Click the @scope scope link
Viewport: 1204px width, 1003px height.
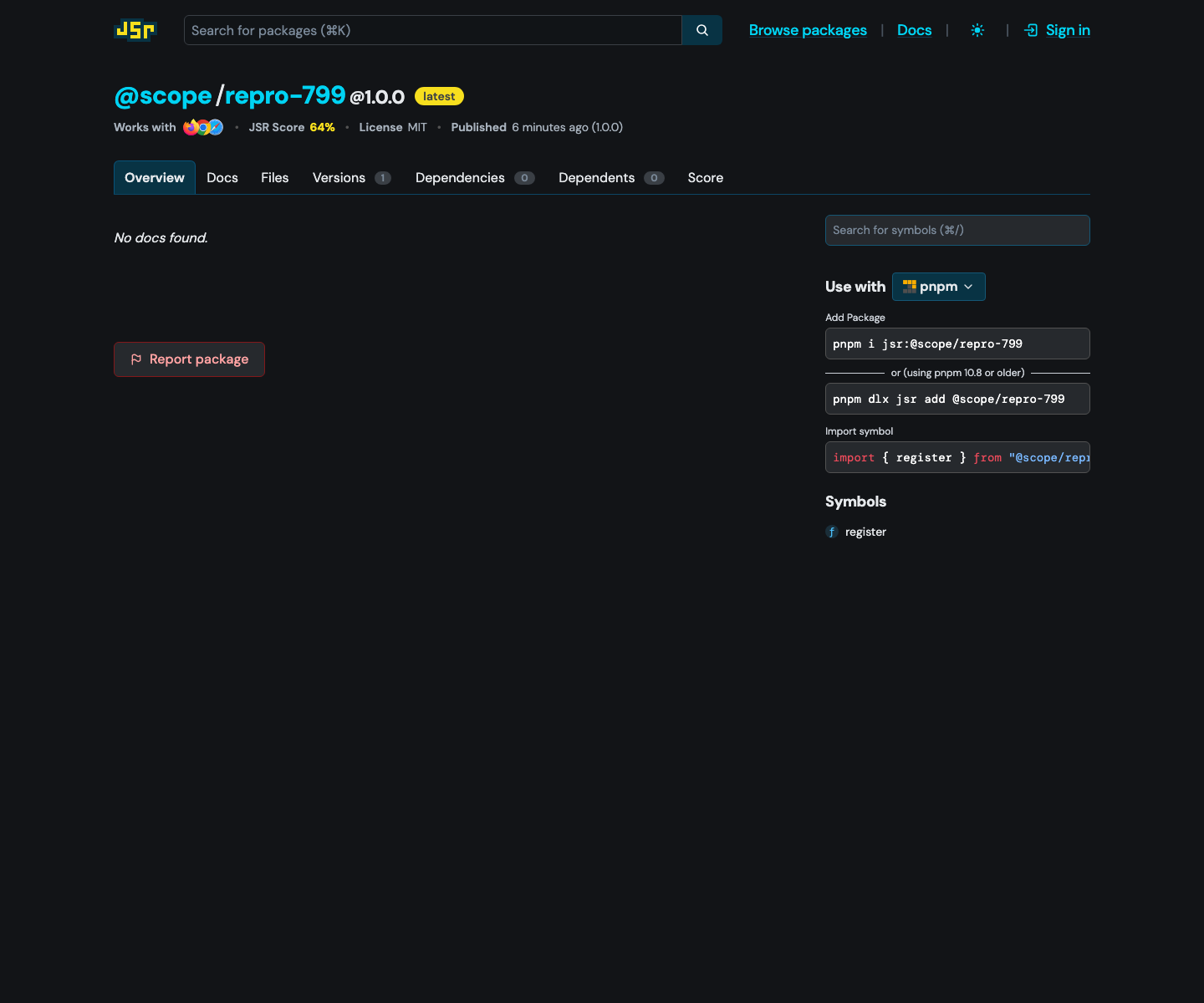pyautogui.click(x=163, y=95)
